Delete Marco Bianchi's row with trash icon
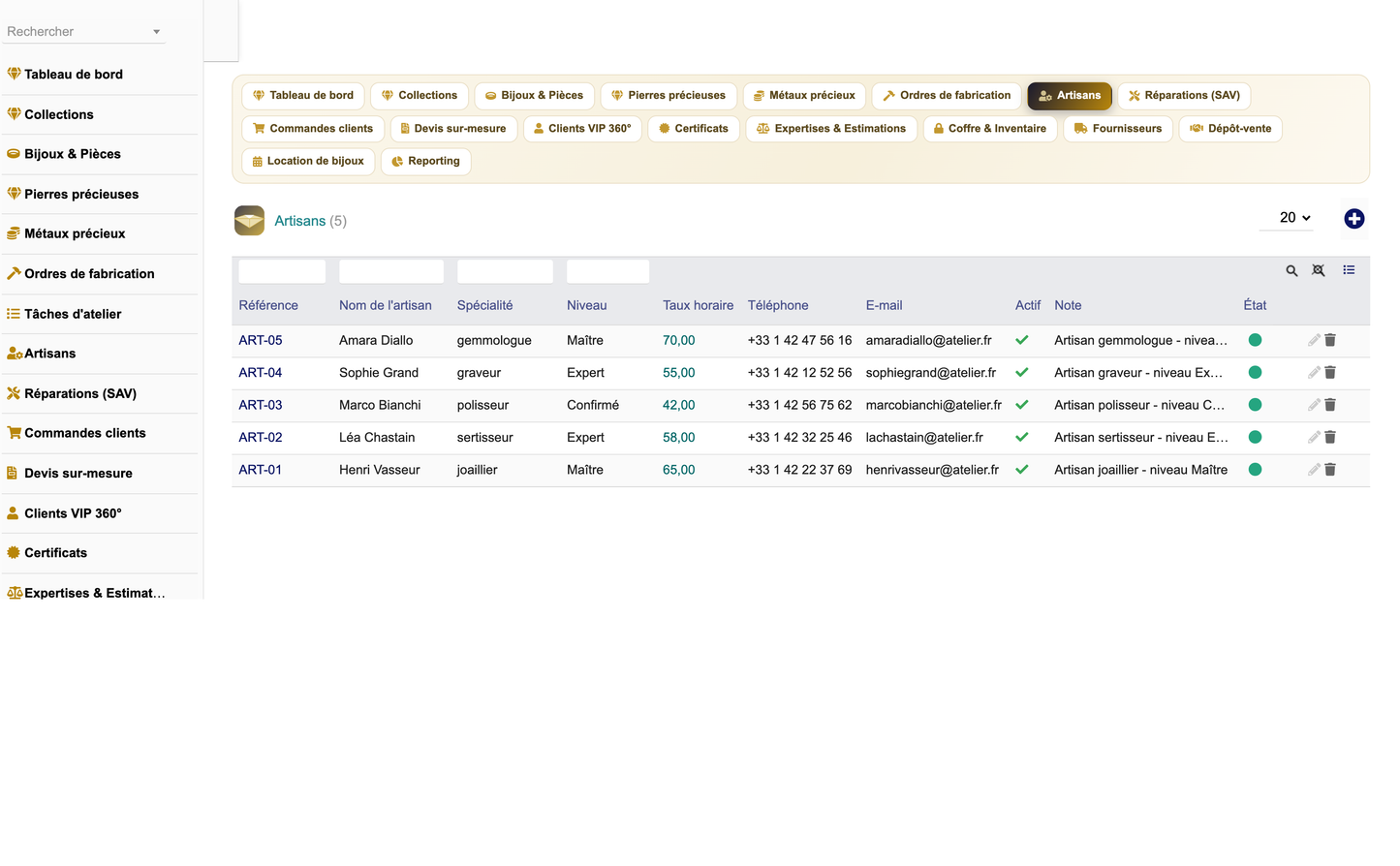Screen dimensions: 1400x866 point(1330,405)
